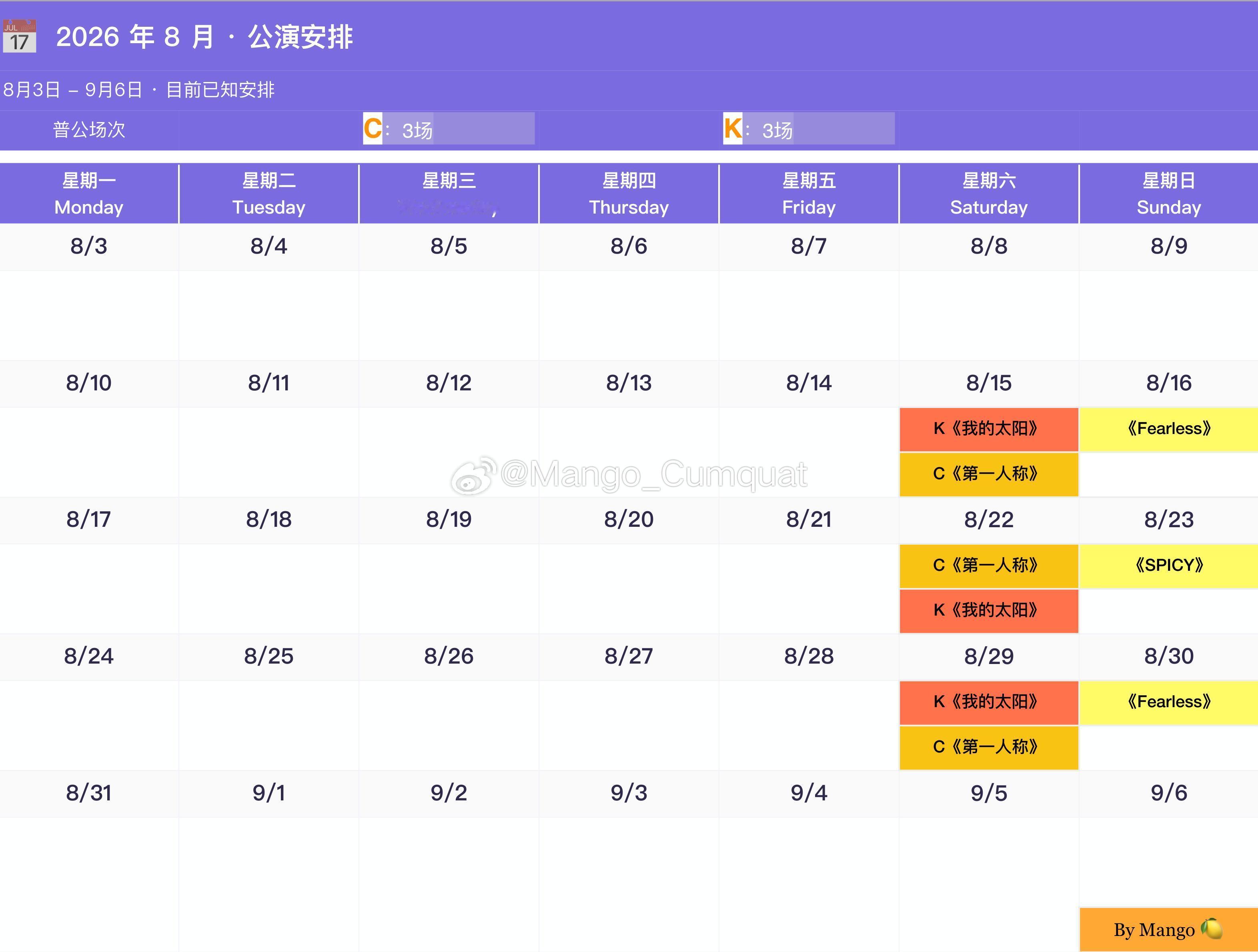Click the 8/14 date cell
Image resolution: width=1258 pixels, height=952 pixels.
809,383
